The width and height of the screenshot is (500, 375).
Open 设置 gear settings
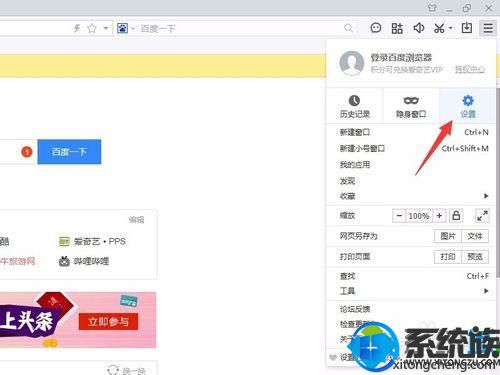468,106
